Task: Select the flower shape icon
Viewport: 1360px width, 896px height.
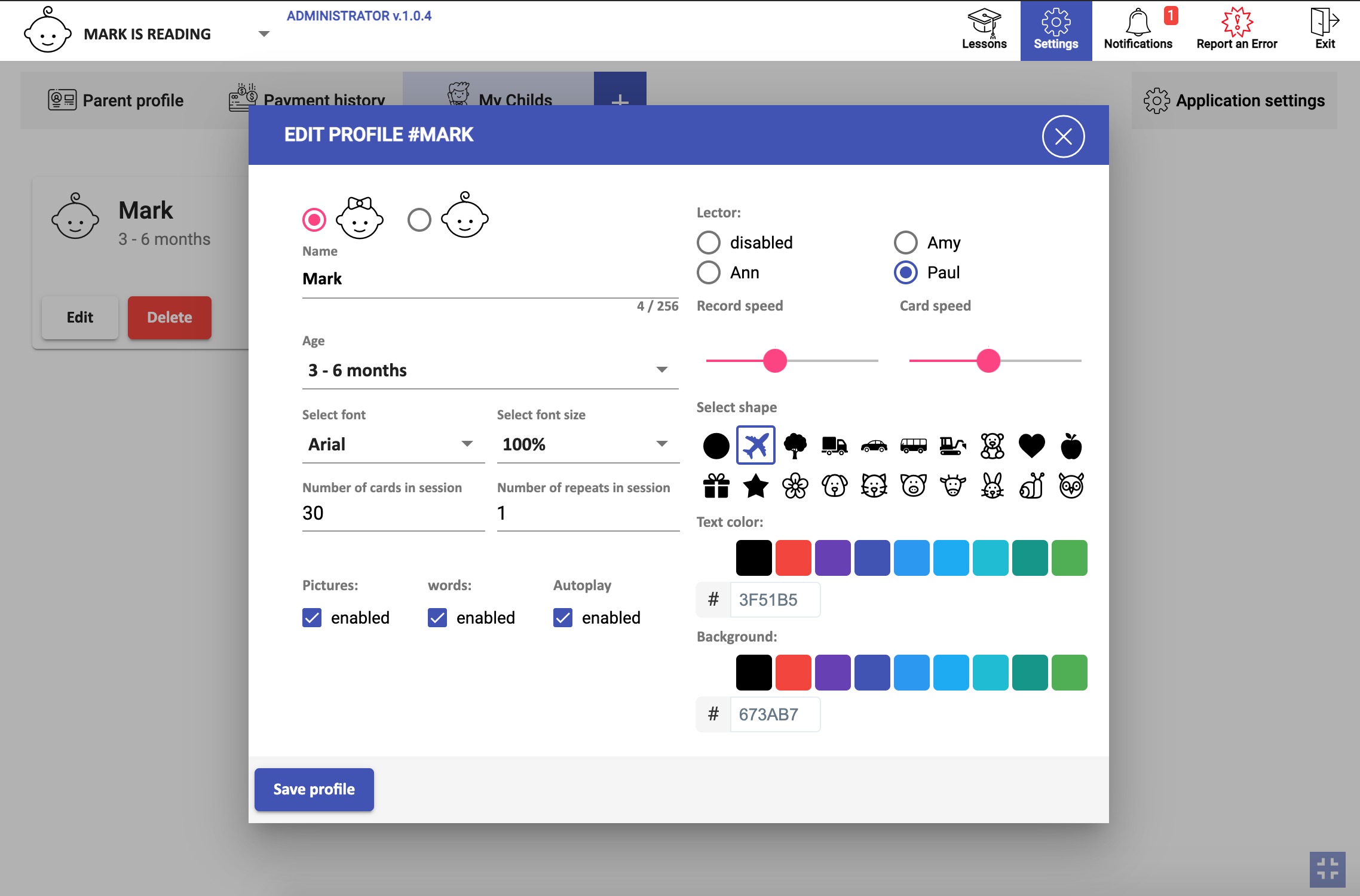Action: pos(794,485)
